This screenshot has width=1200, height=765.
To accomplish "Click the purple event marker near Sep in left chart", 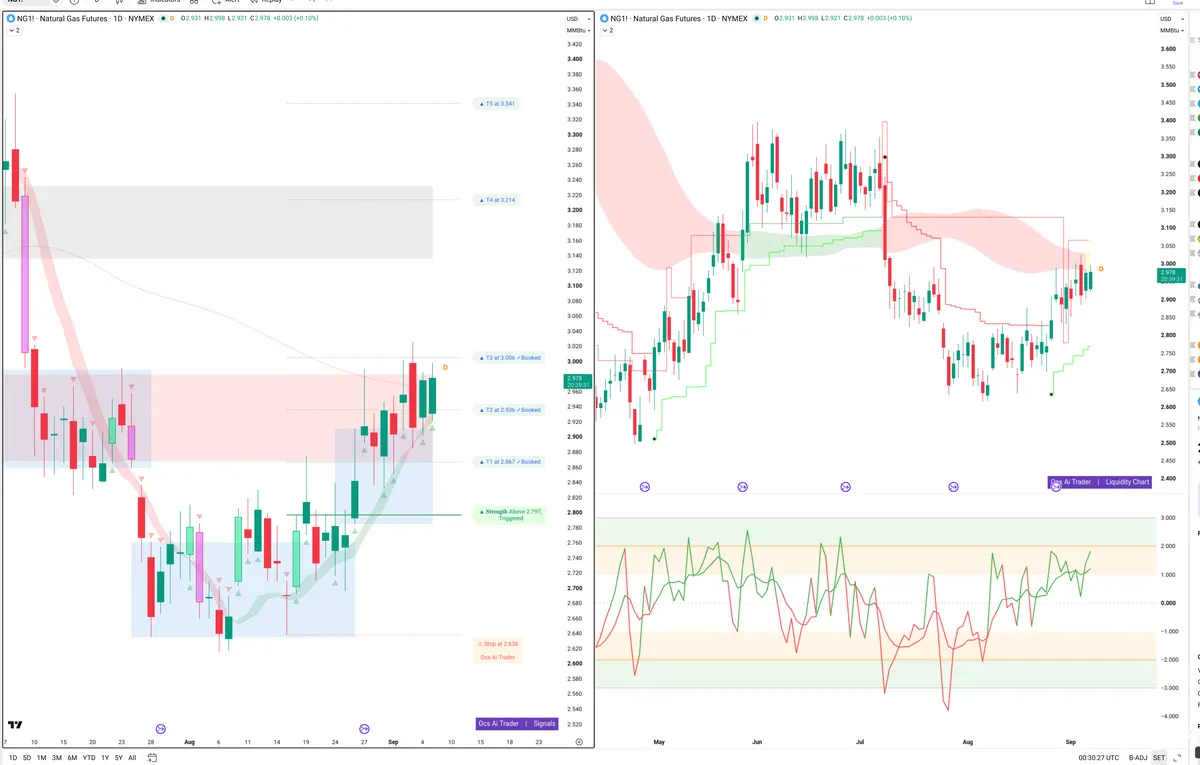I will [364, 728].
